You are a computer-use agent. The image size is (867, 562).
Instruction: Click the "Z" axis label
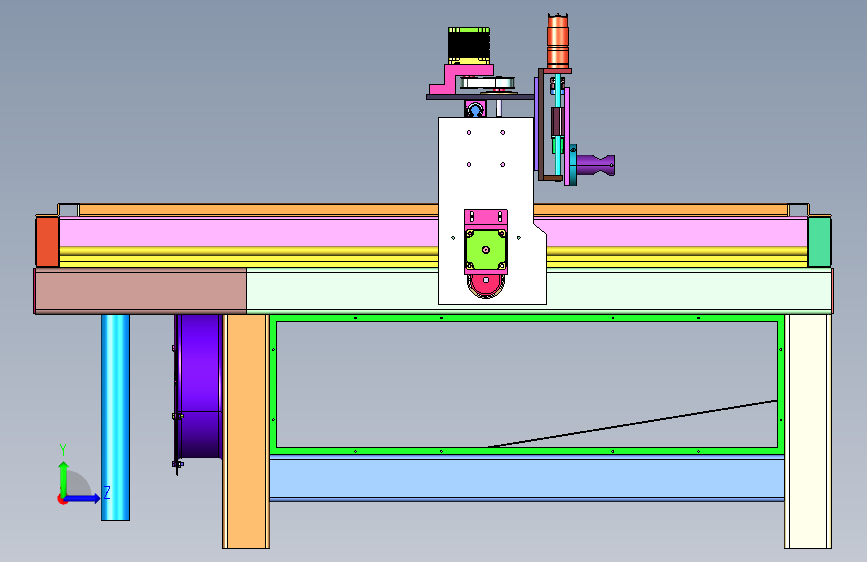pos(107,492)
